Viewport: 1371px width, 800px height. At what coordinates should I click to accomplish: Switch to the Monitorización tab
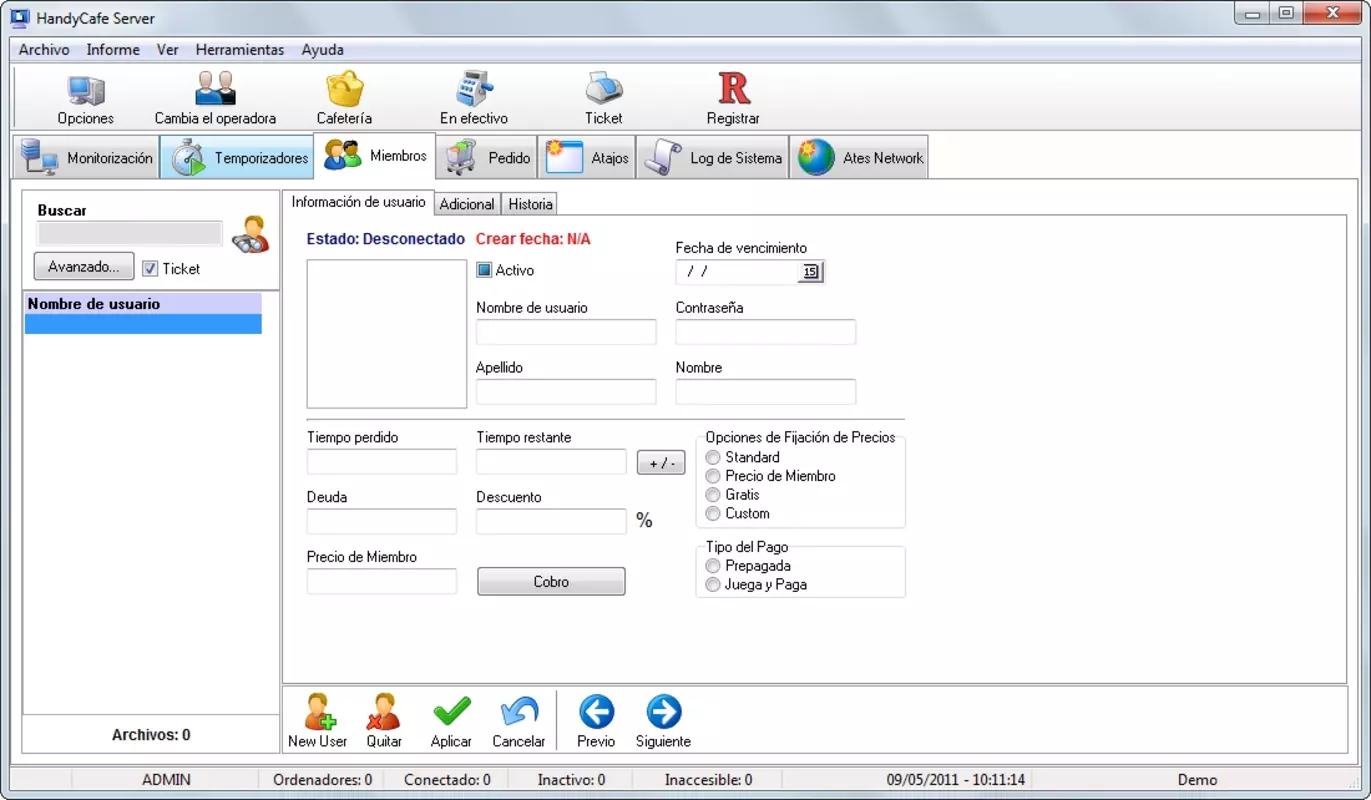tap(86, 158)
